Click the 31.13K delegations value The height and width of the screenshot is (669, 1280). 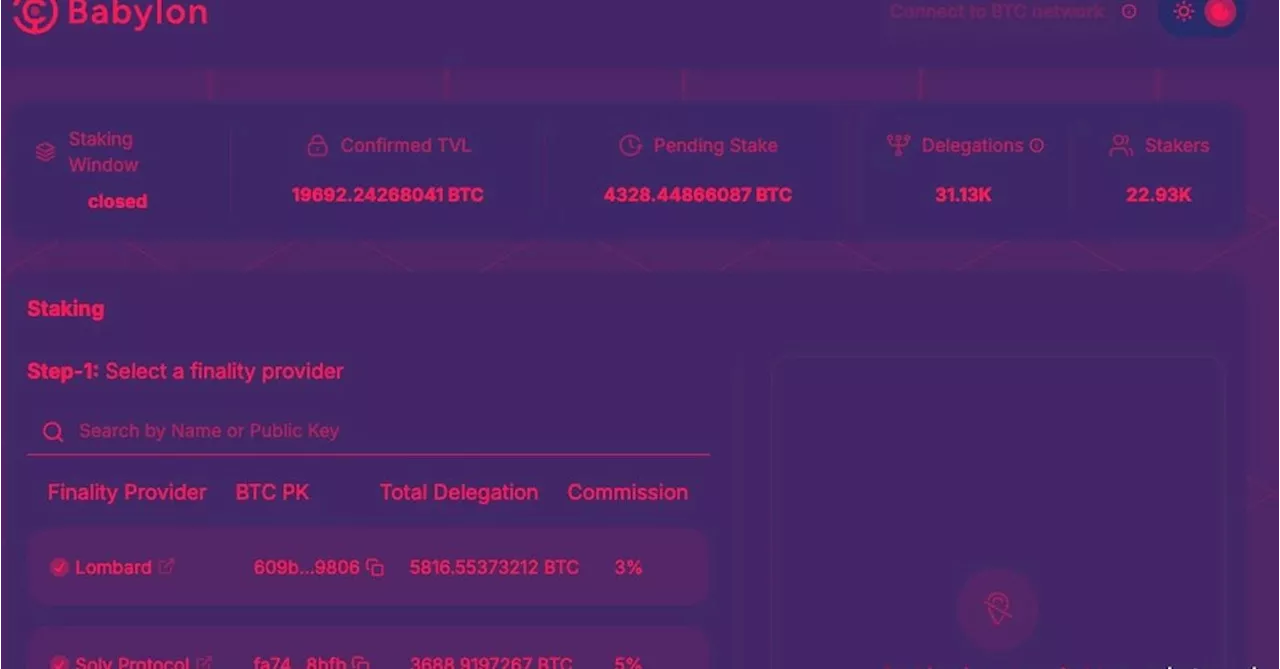point(963,195)
